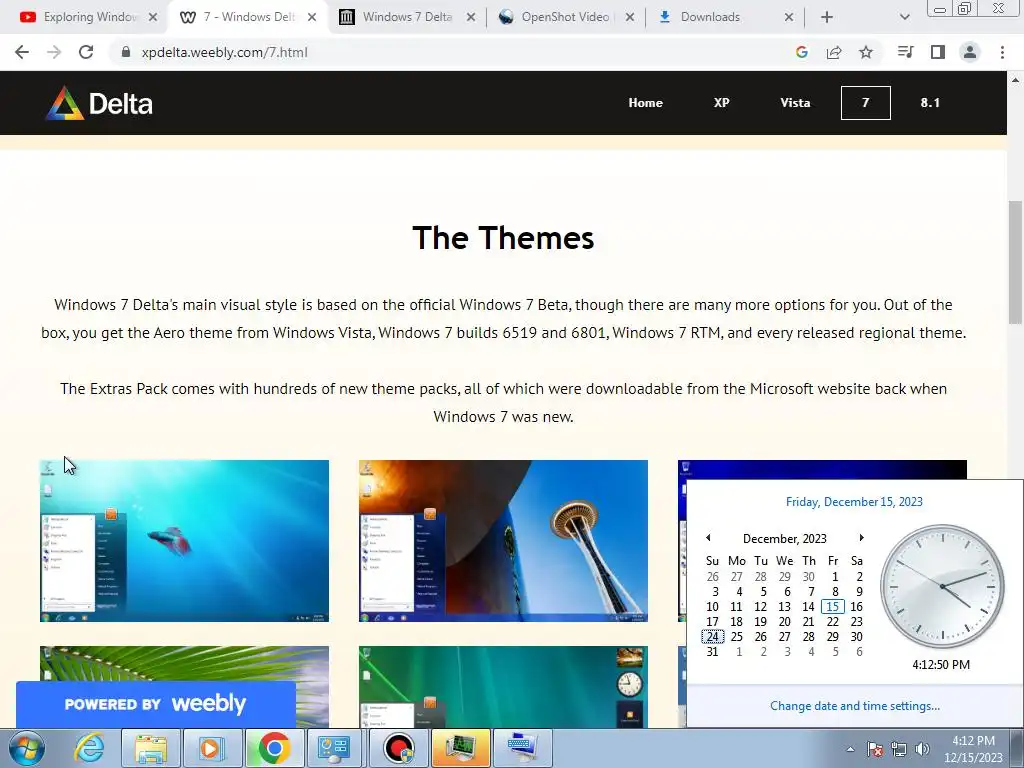Click the Delta logo in site header
The height and width of the screenshot is (768, 1024).
point(99,103)
